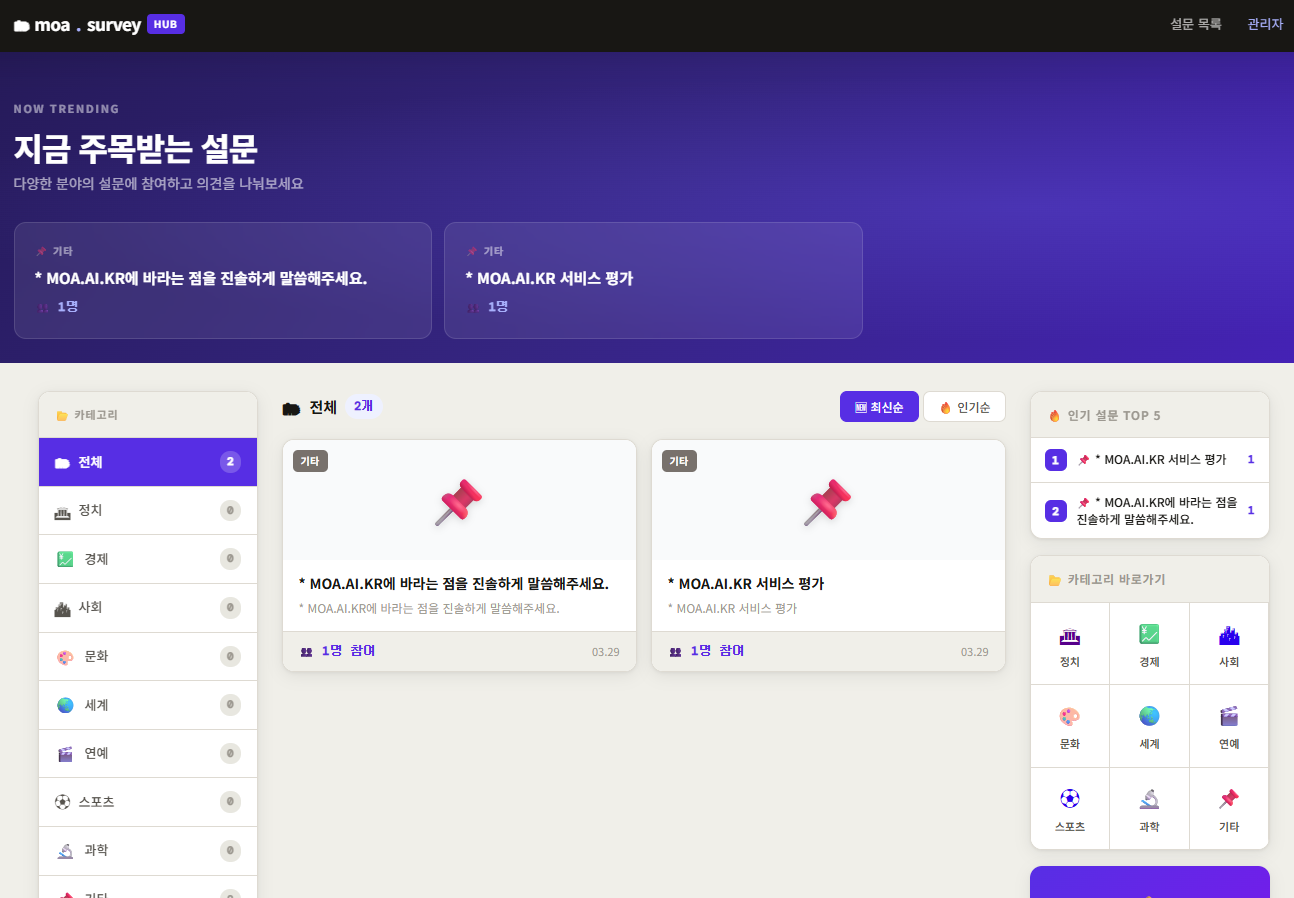Image resolution: width=1294 pixels, height=898 pixels.
Task: Select the Society (사회) shortcut icon
Action: 1229,636
